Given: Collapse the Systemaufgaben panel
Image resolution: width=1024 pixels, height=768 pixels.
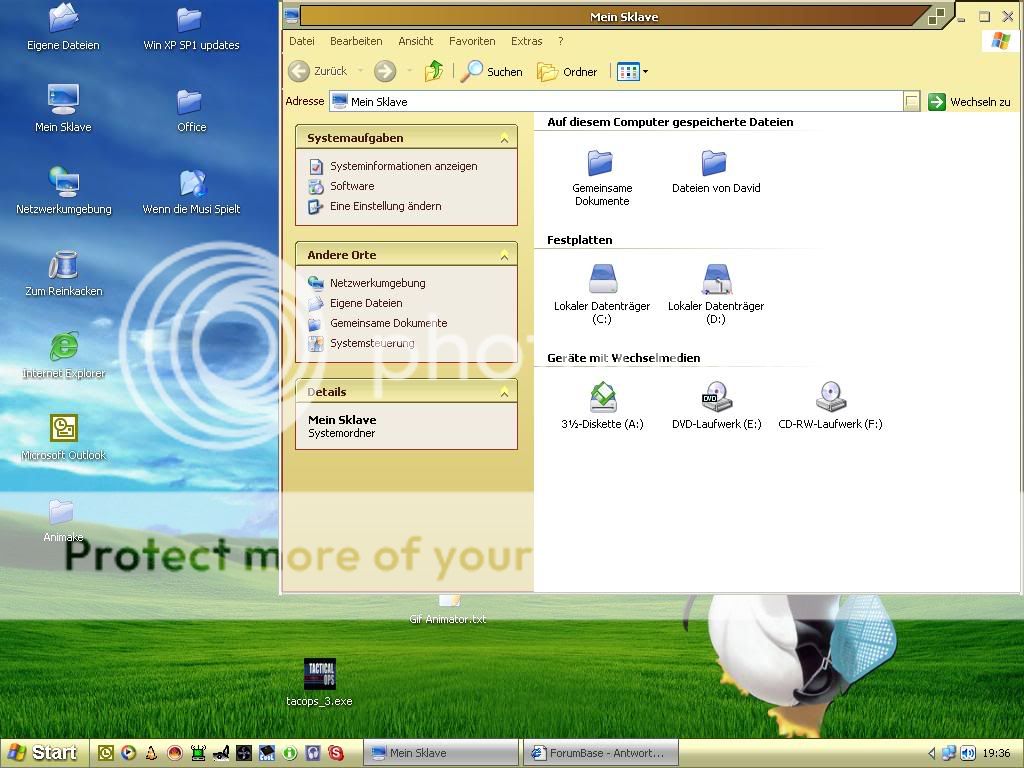Looking at the screenshot, I should [504, 138].
